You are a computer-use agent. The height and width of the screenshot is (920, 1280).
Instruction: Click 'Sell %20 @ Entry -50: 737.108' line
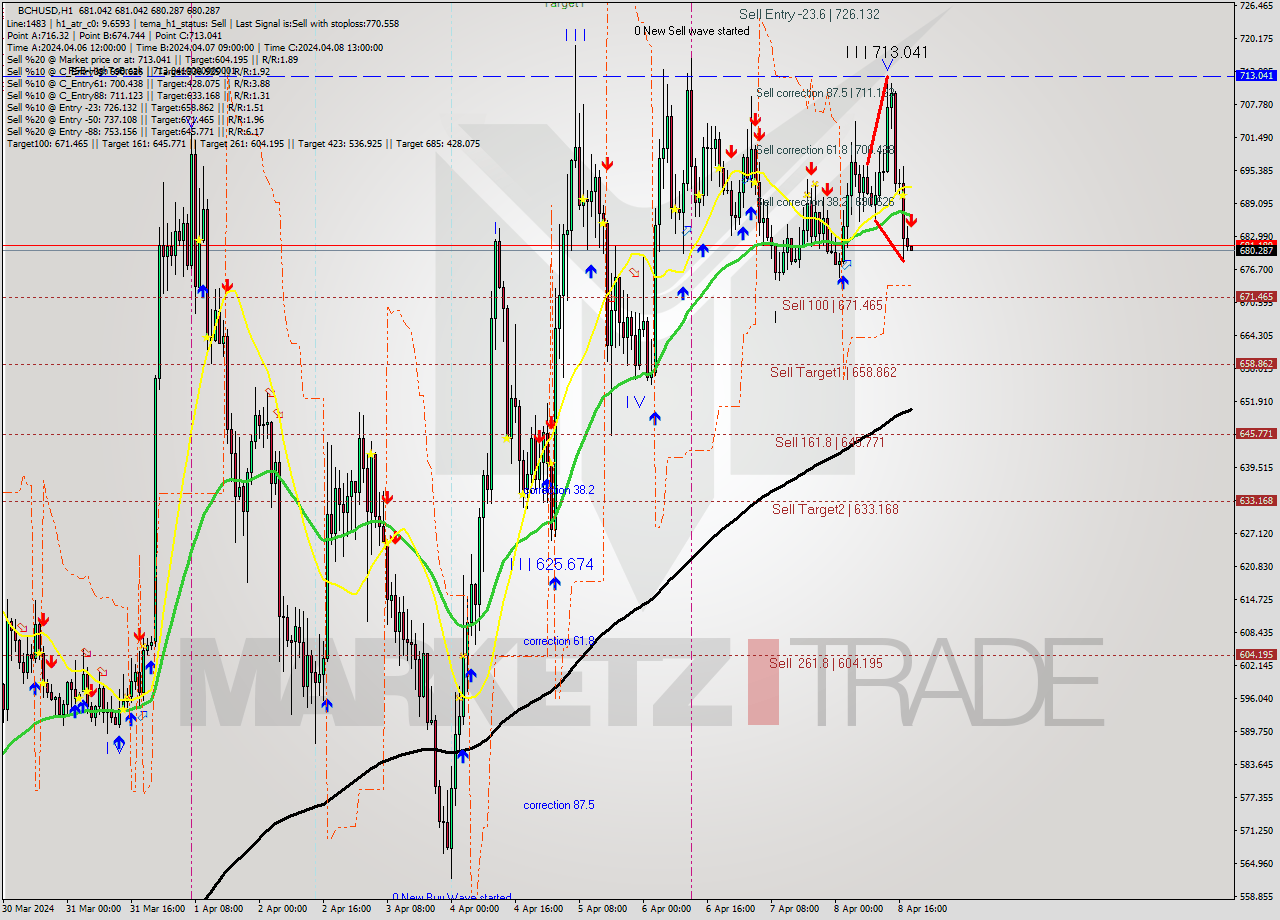135,119
